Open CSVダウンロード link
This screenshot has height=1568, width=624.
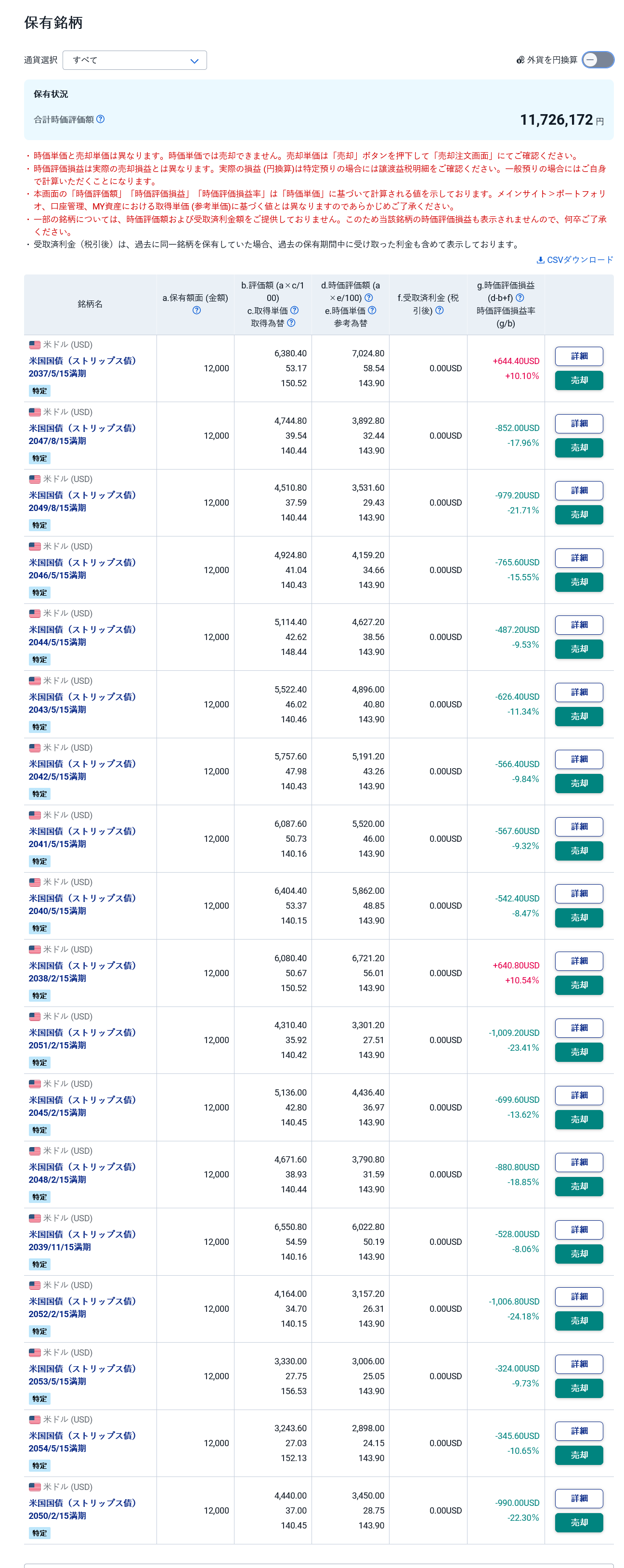click(575, 260)
